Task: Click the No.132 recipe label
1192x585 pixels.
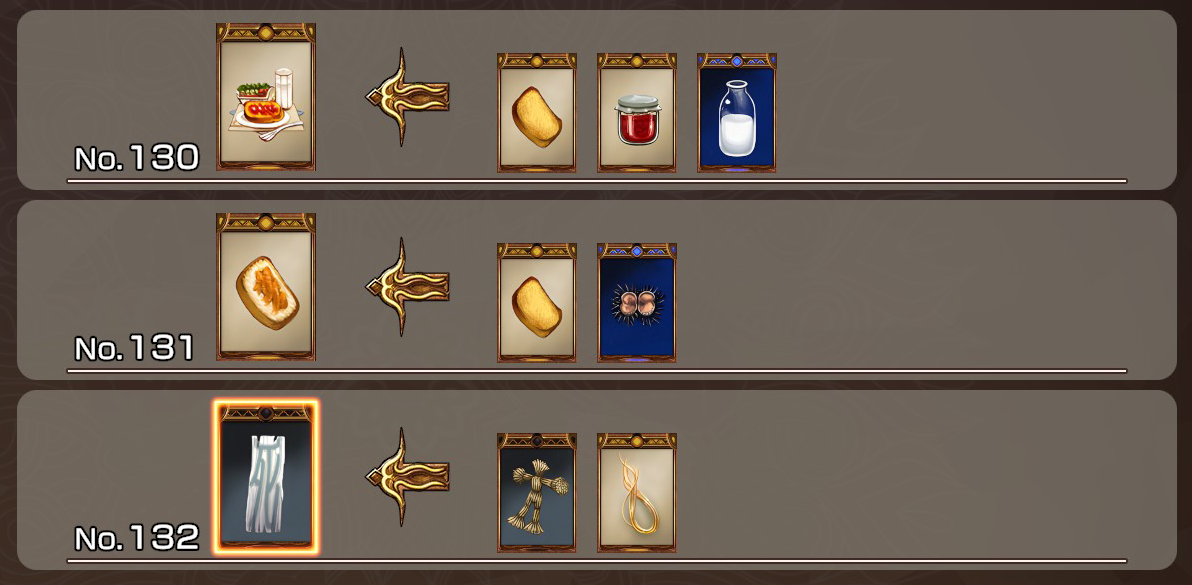Action: click(x=137, y=538)
